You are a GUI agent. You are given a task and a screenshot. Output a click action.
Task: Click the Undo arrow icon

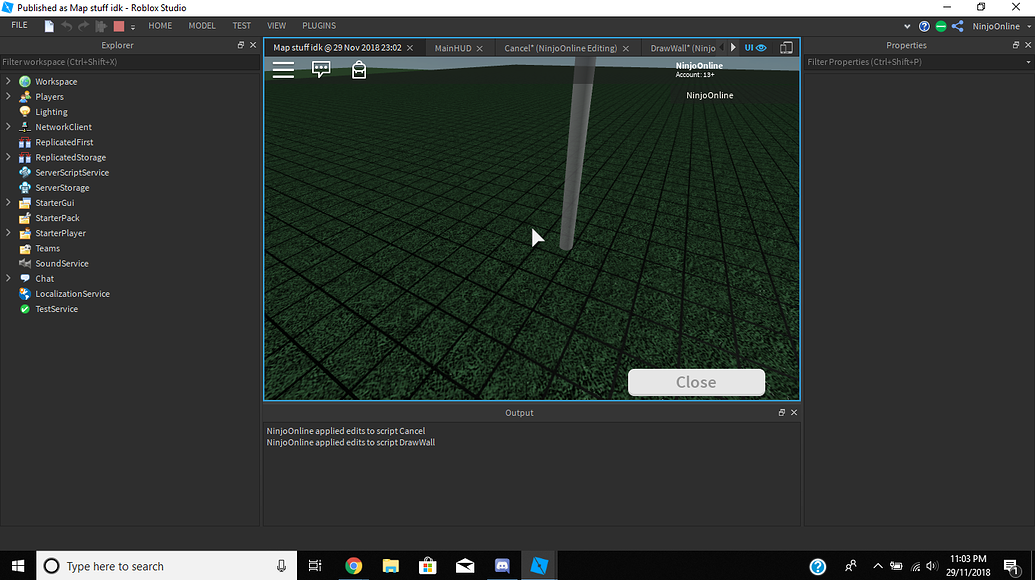[67, 26]
